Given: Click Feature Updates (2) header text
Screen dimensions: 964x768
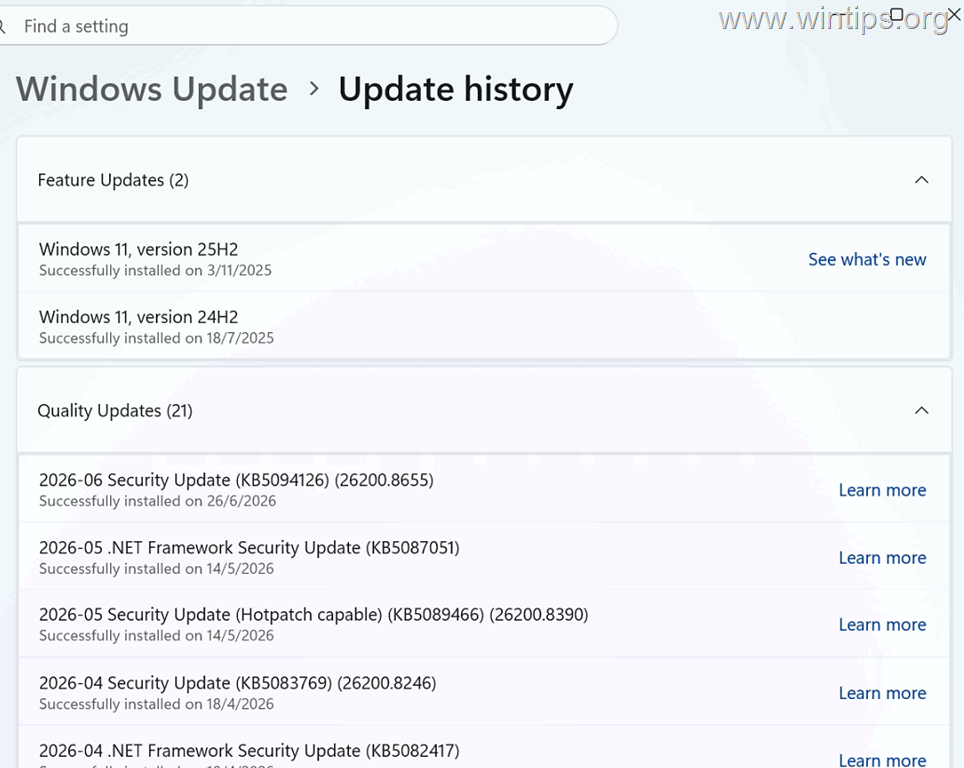Looking at the screenshot, I should click(113, 180).
